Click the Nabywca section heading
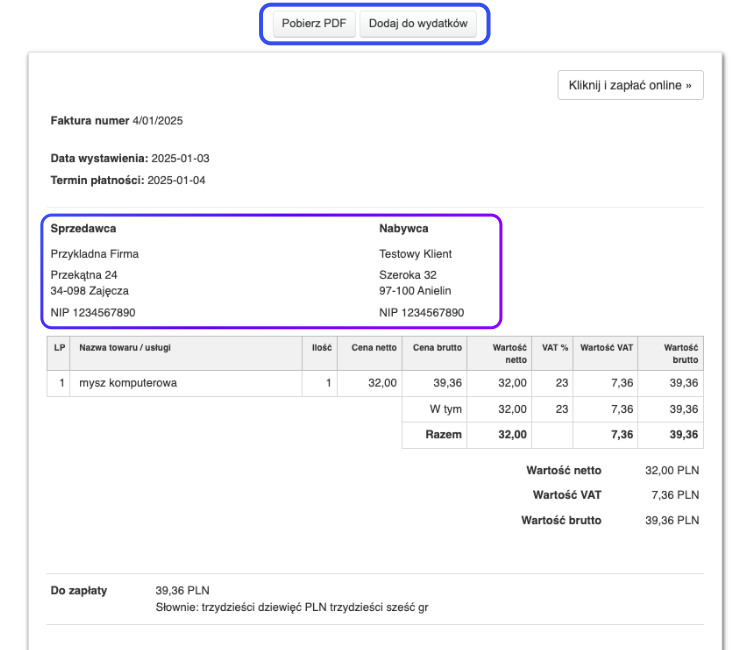Viewport: 750px width, 650px height. (x=404, y=228)
